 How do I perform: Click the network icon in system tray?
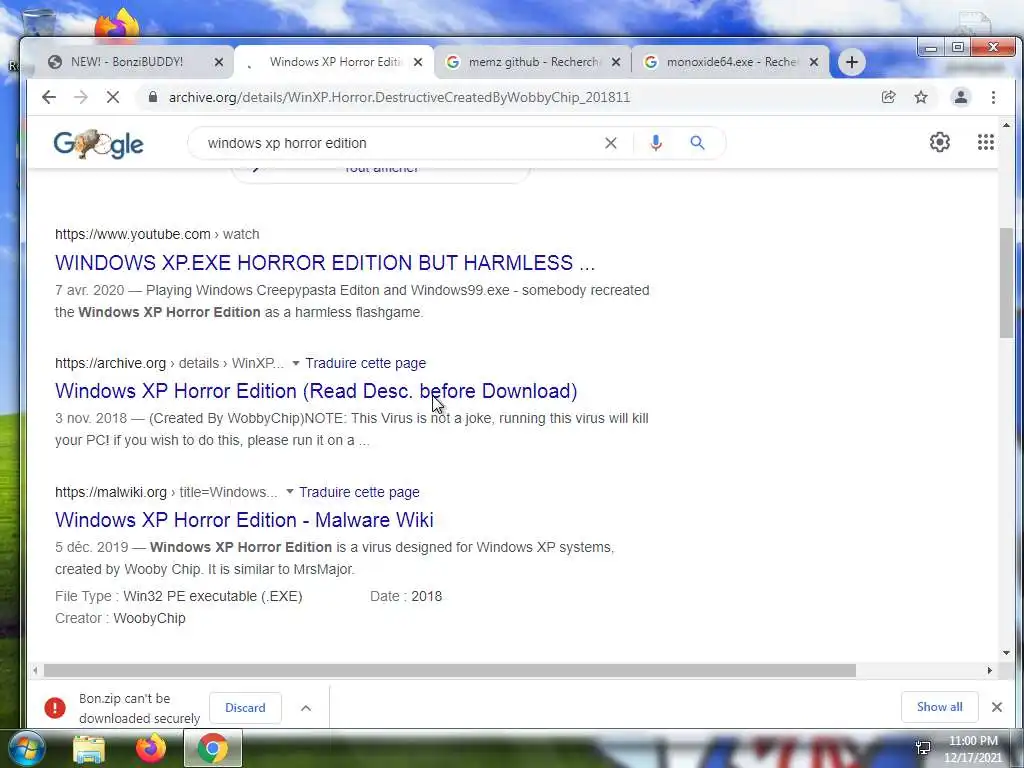tap(923, 747)
